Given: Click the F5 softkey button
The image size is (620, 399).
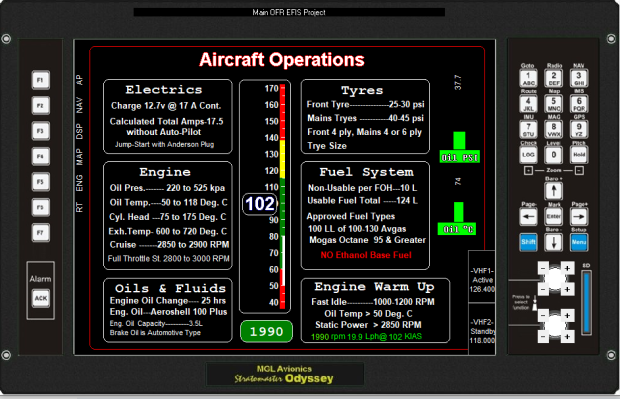Looking at the screenshot, I should point(41,182).
